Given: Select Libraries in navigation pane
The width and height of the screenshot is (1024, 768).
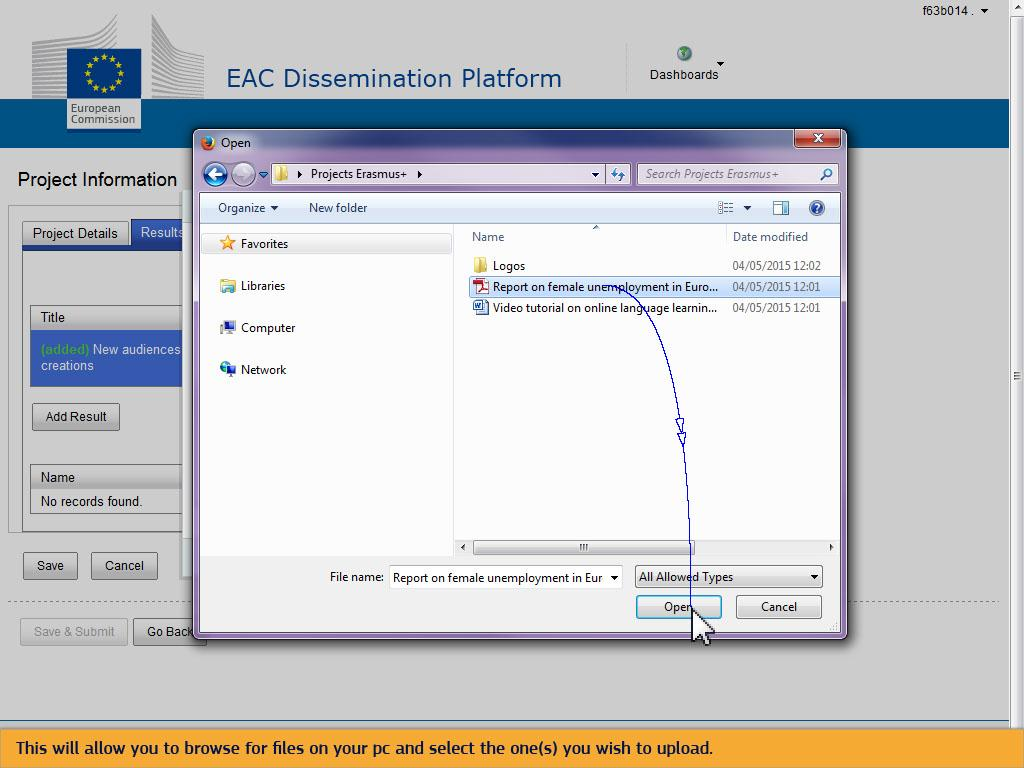Looking at the screenshot, I should [x=263, y=286].
